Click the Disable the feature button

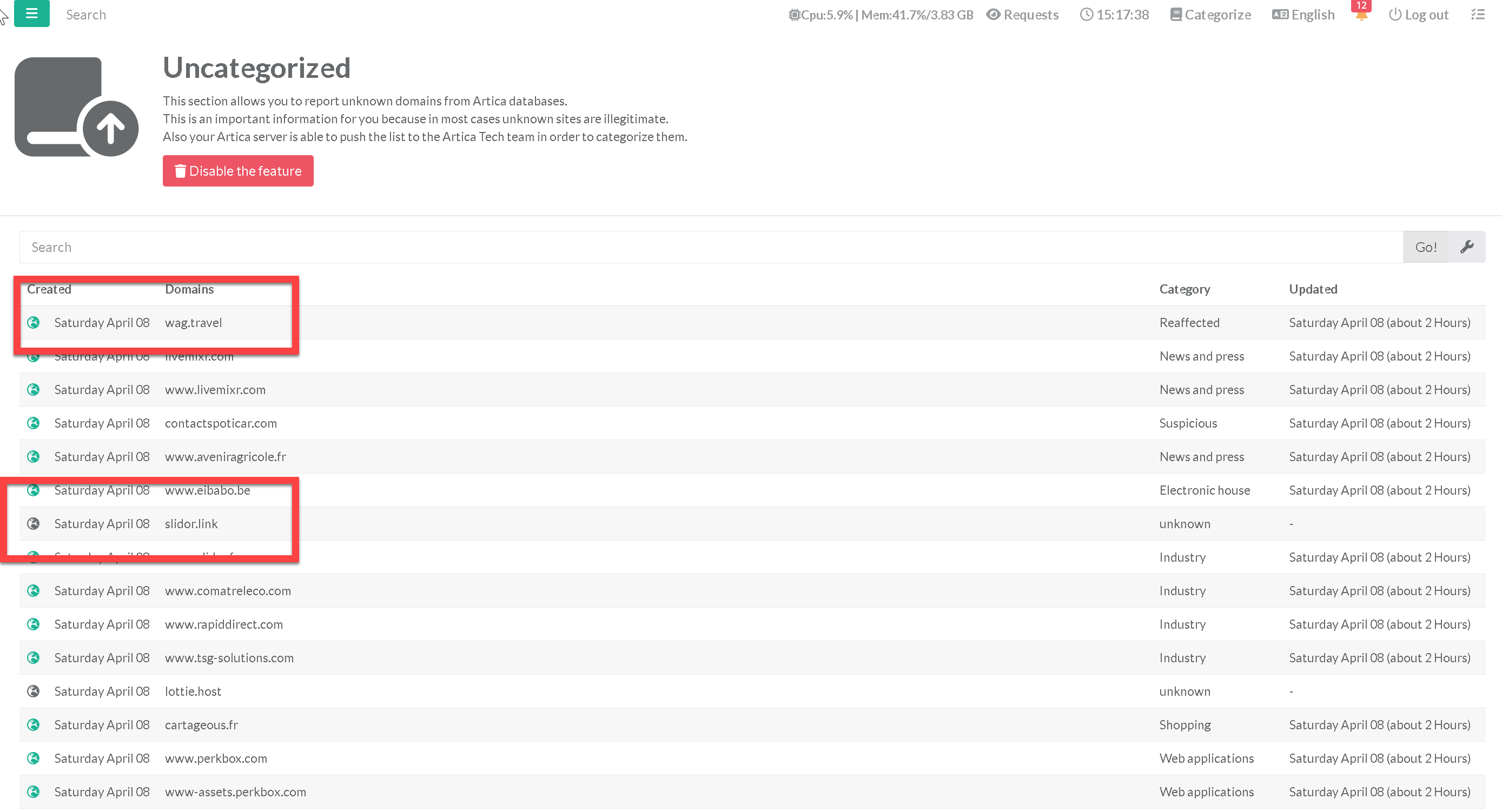point(238,171)
